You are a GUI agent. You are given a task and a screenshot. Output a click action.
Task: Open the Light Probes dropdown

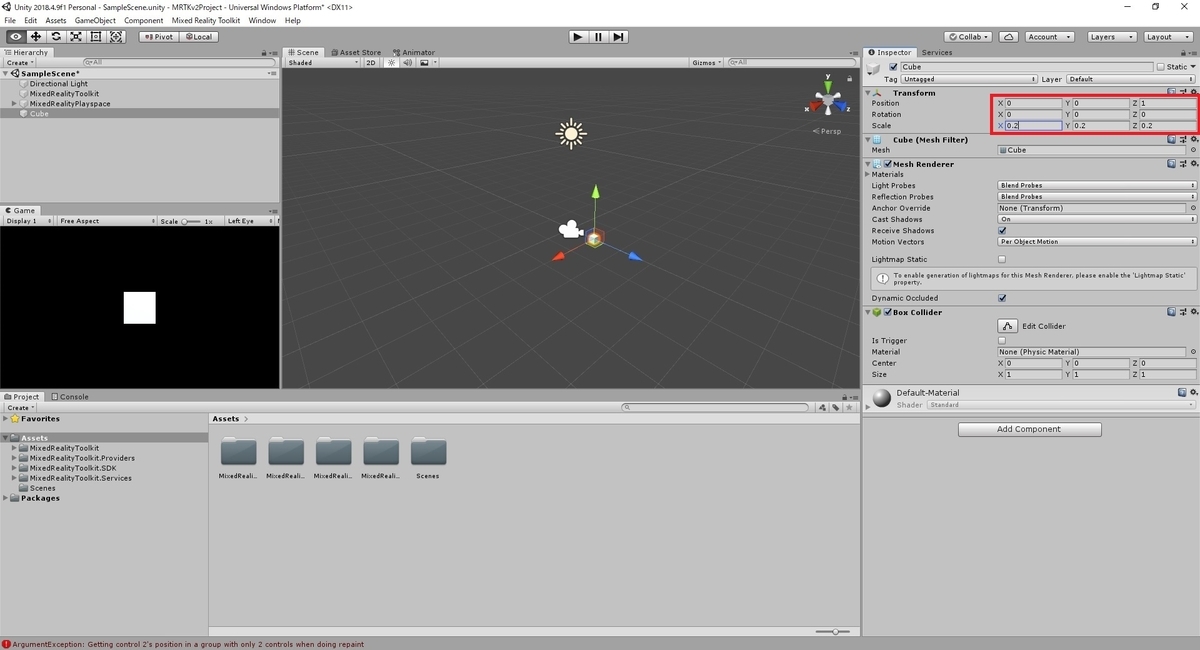1097,186
